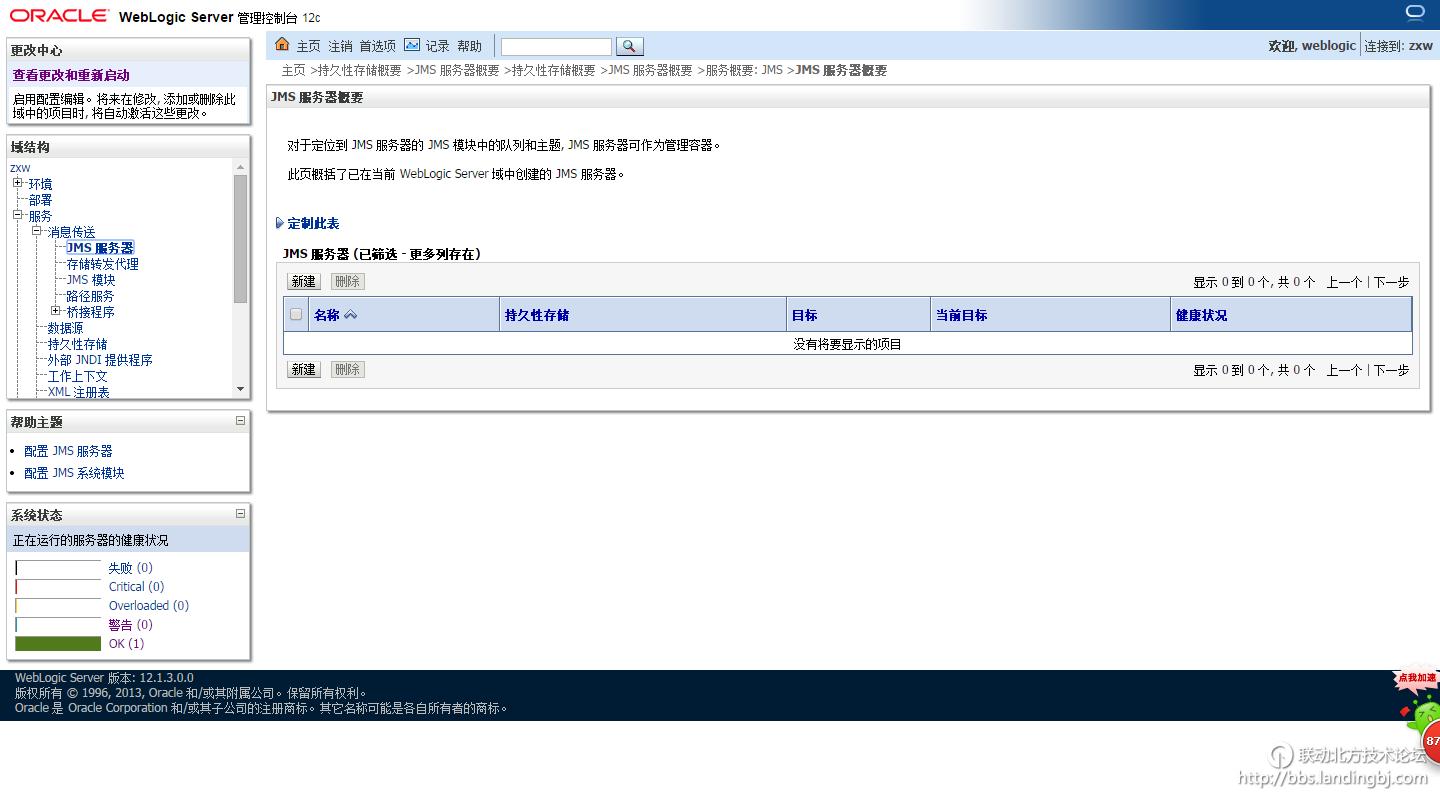Click inside the search input field

point(556,45)
